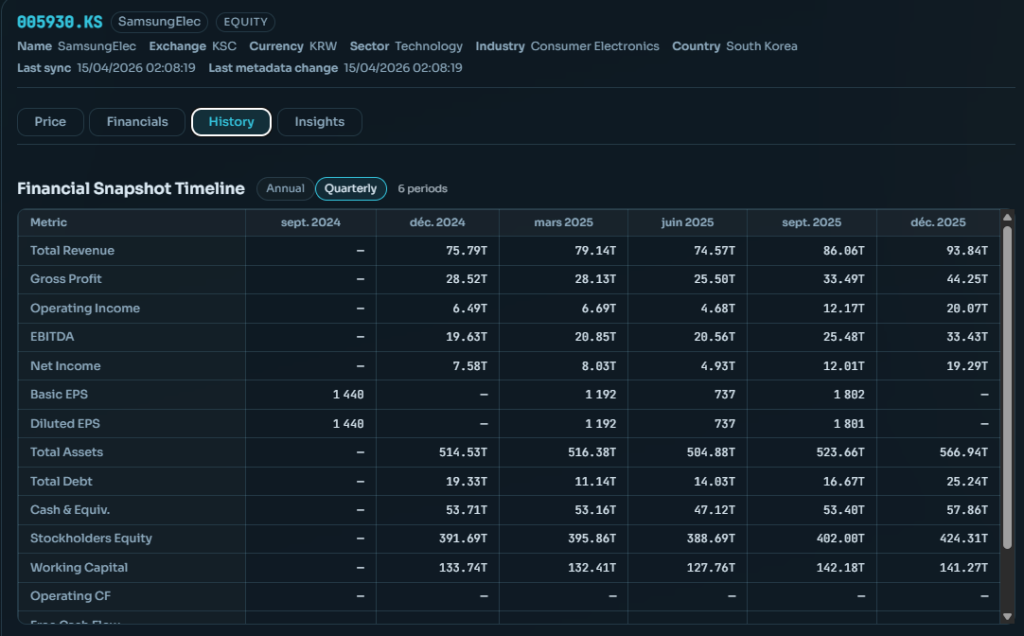Image resolution: width=1024 pixels, height=636 pixels.
Task: Select the Total Revenue row label
Action: (72, 251)
